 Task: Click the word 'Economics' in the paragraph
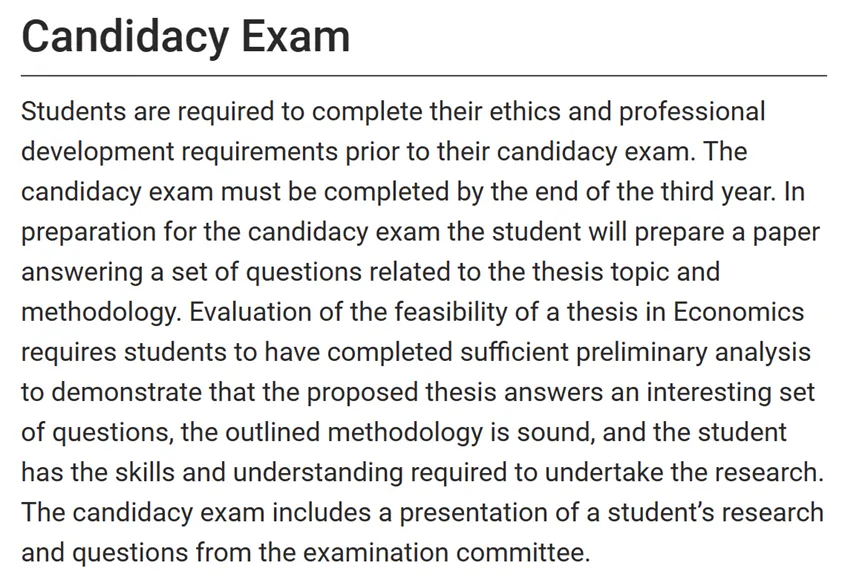(738, 312)
